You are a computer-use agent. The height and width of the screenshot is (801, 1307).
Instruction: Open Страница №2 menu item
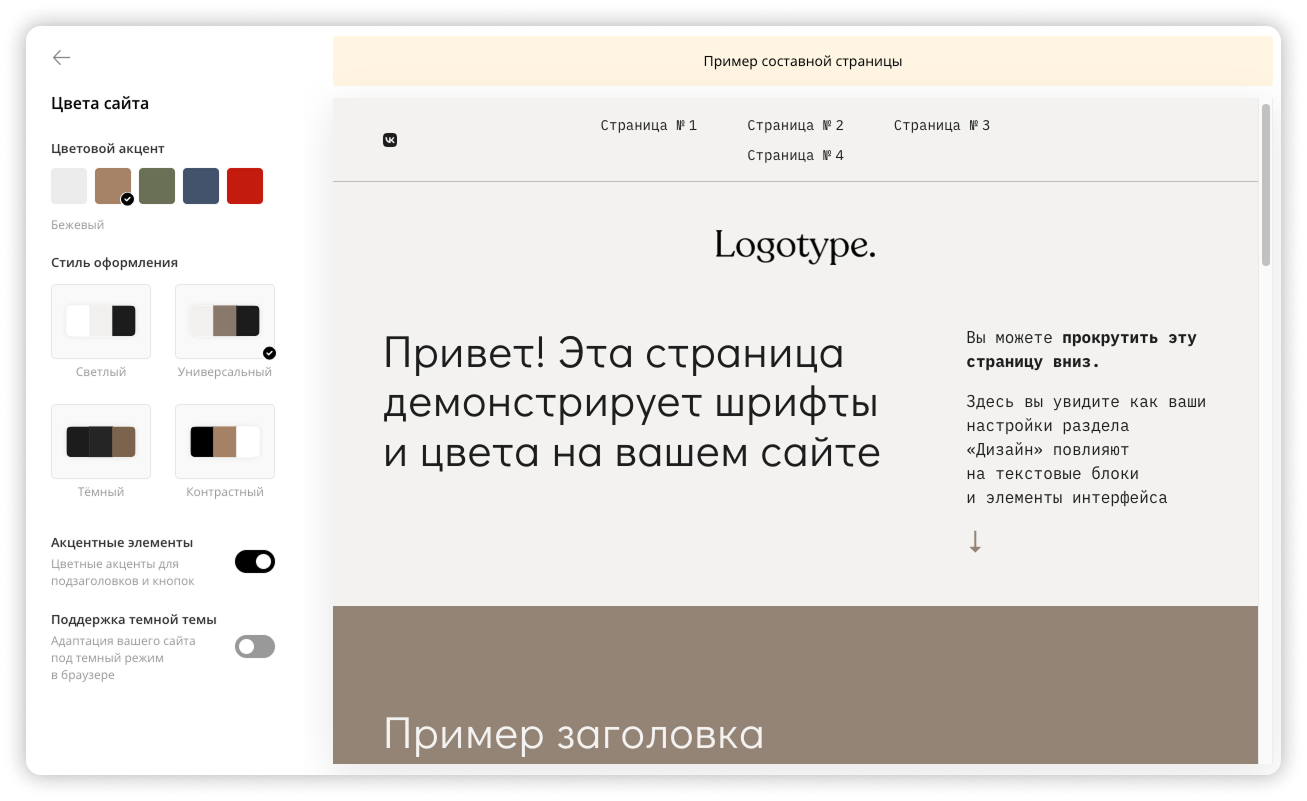click(796, 126)
